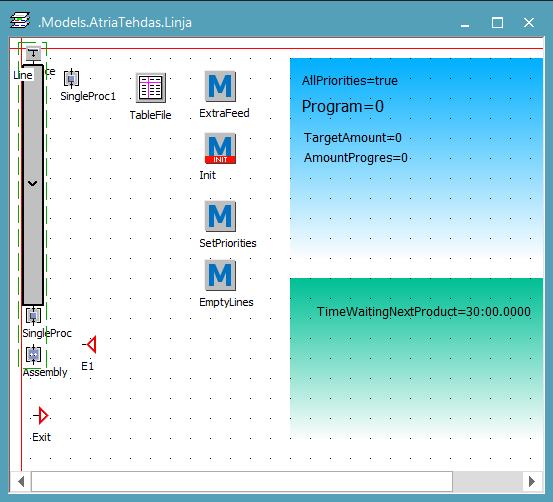This screenshot has width=553, height=502.
Task: Select the source icon atop the Line
Action: pyautogui.click(x=34, y=54)
